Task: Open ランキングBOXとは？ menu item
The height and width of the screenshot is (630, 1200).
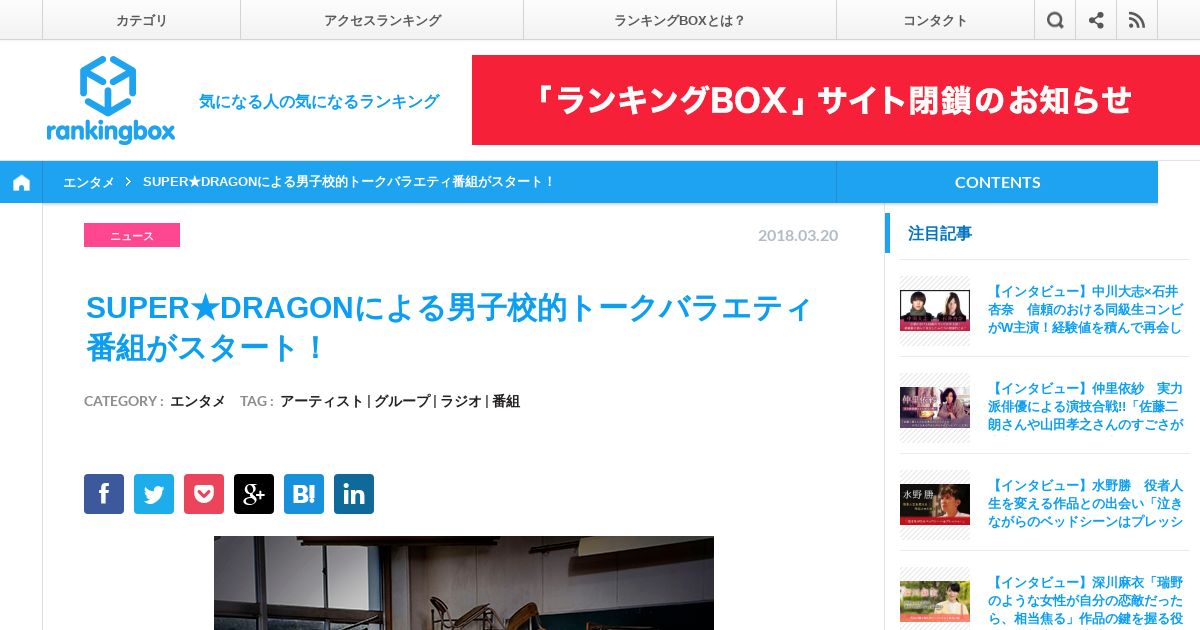Action: (680, 20)
